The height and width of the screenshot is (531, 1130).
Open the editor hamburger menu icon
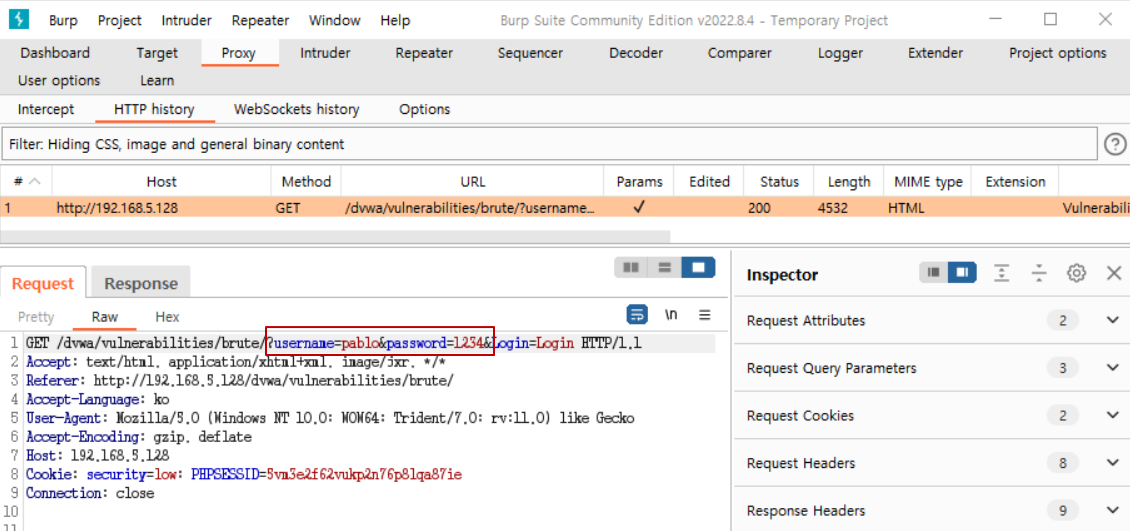pyautogui.click(x=705, y=315)
